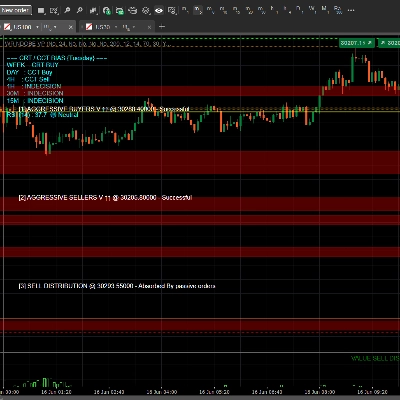Toggle the highlighted eye visibility icon
Image resolution: width=400 pixels, height=400 pixels.
tap(159, 11)
